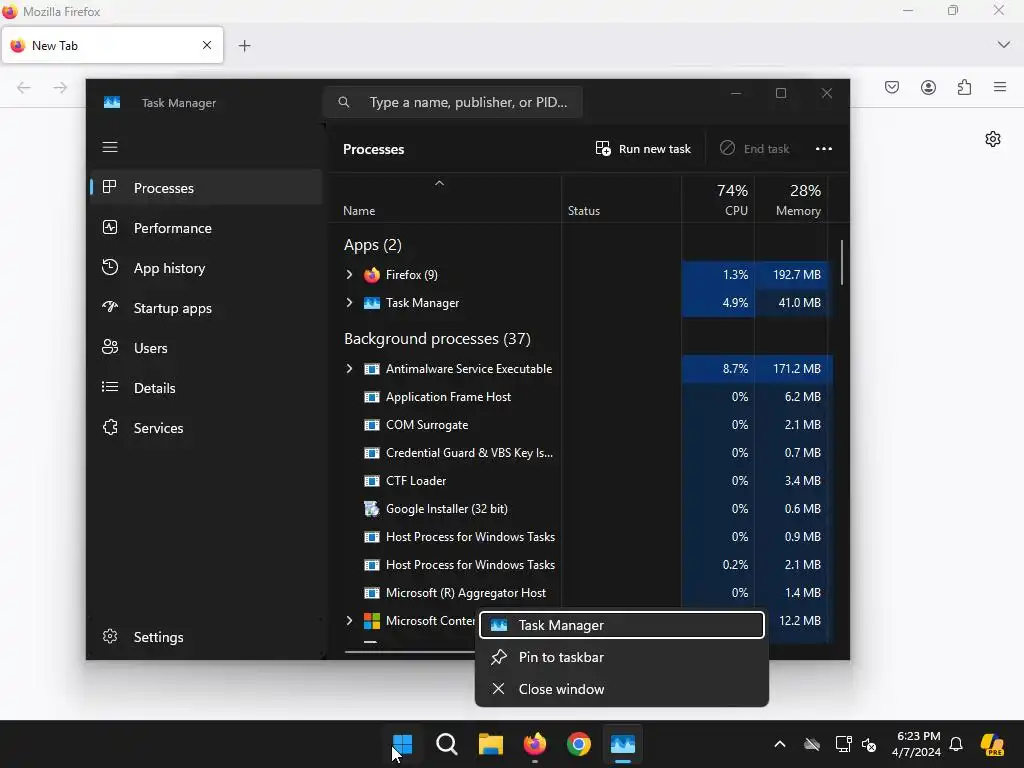Choose Close window in jump list
This screenshot has height=768, width=1024.
(x=622, y=689)
